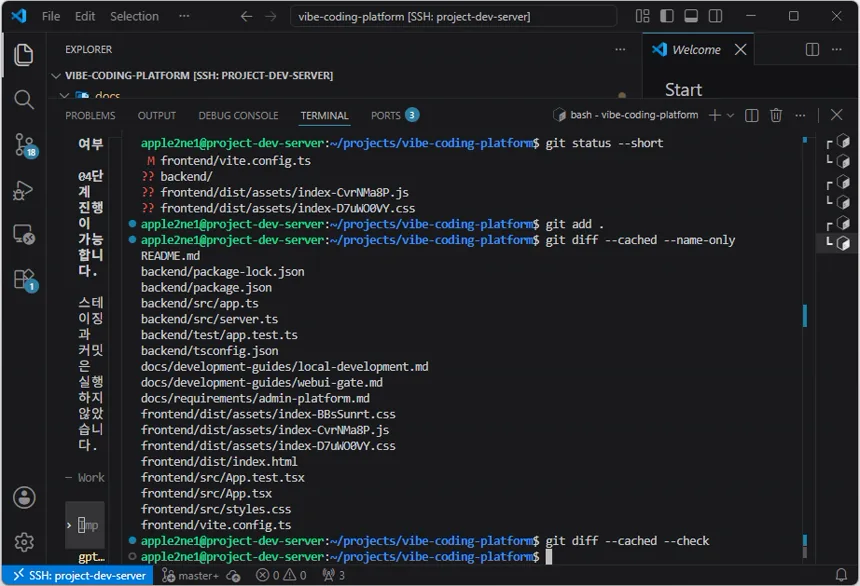Click frontend/src/App.tsx in terminal output
860x586 pixels.
(x=206, y=493)
